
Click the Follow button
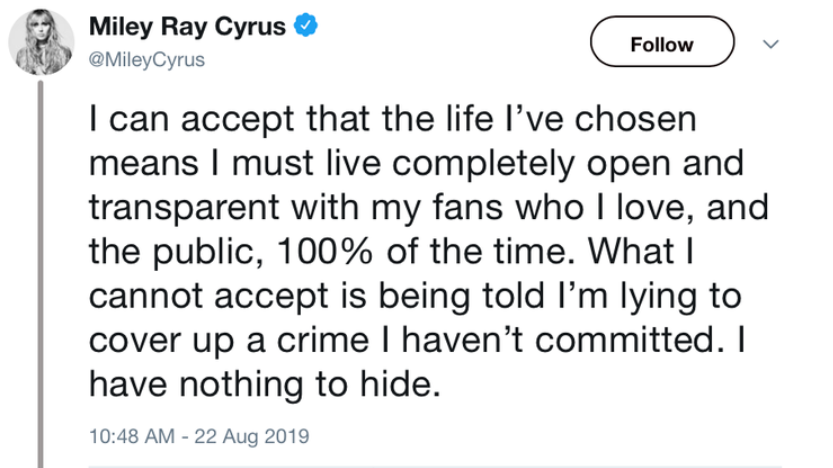[x=661, y=44]
